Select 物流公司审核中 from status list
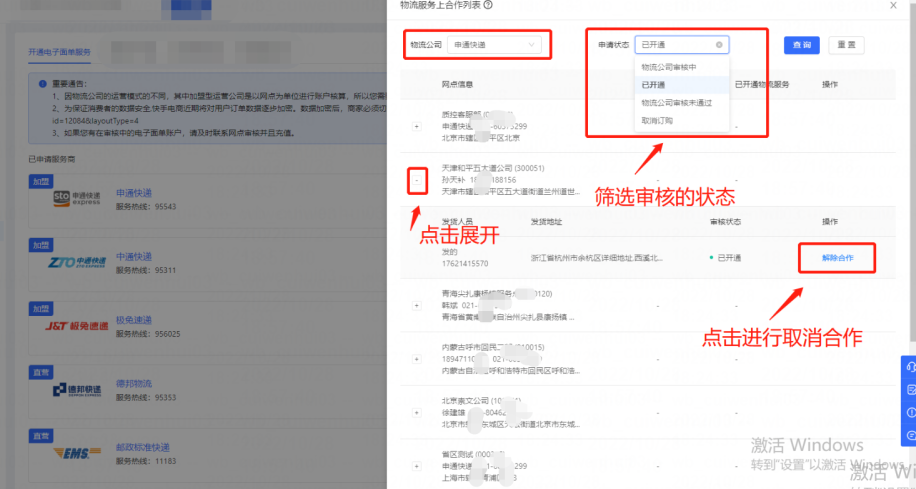Viewport: 916px width, 489px height. click(x=669, y=67)
